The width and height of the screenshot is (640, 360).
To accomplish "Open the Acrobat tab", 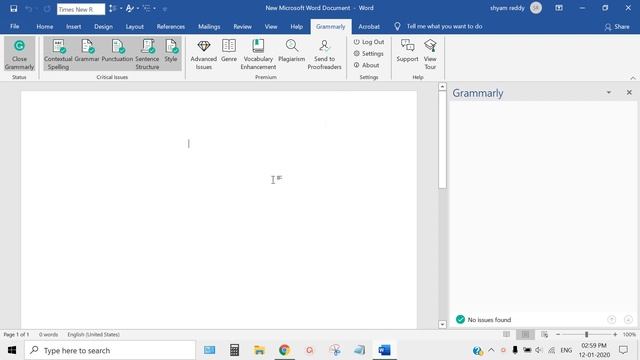I will coord(369,26).
